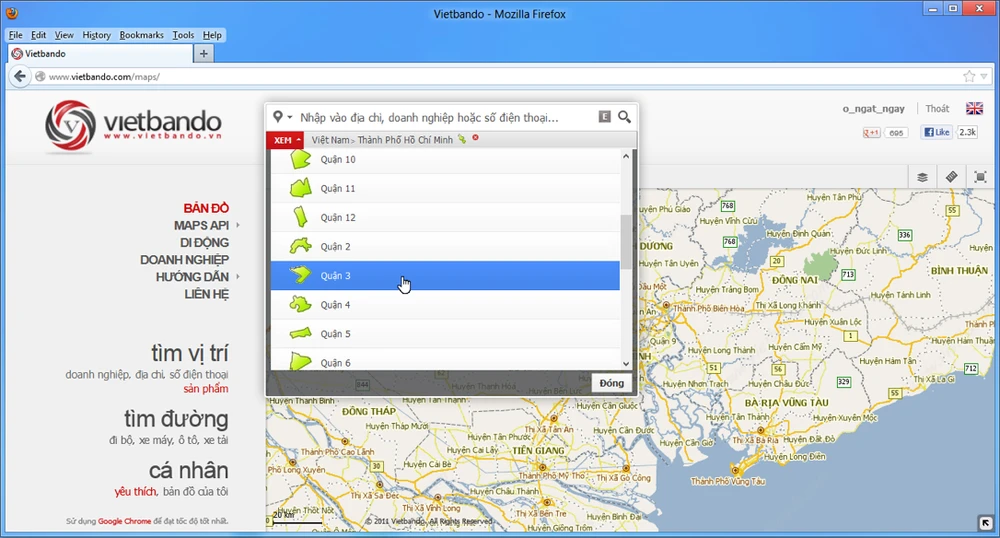Image resolution: width=1000 pixels, height=538 pixels.
Task: Open the location pin dropdown
Action: point(282,117)
